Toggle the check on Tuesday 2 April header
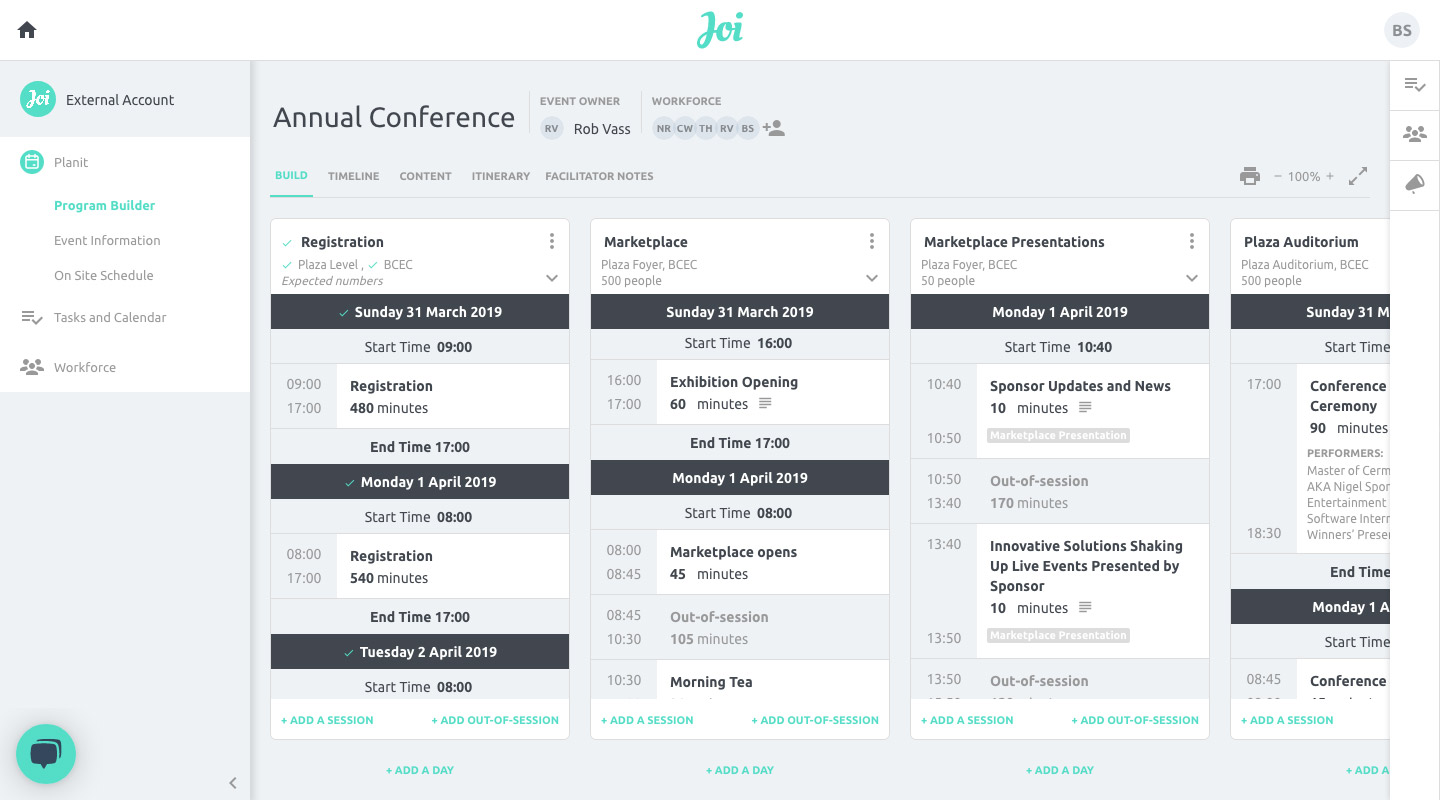Screen dimensions: 1440x800 pos(348,651)
